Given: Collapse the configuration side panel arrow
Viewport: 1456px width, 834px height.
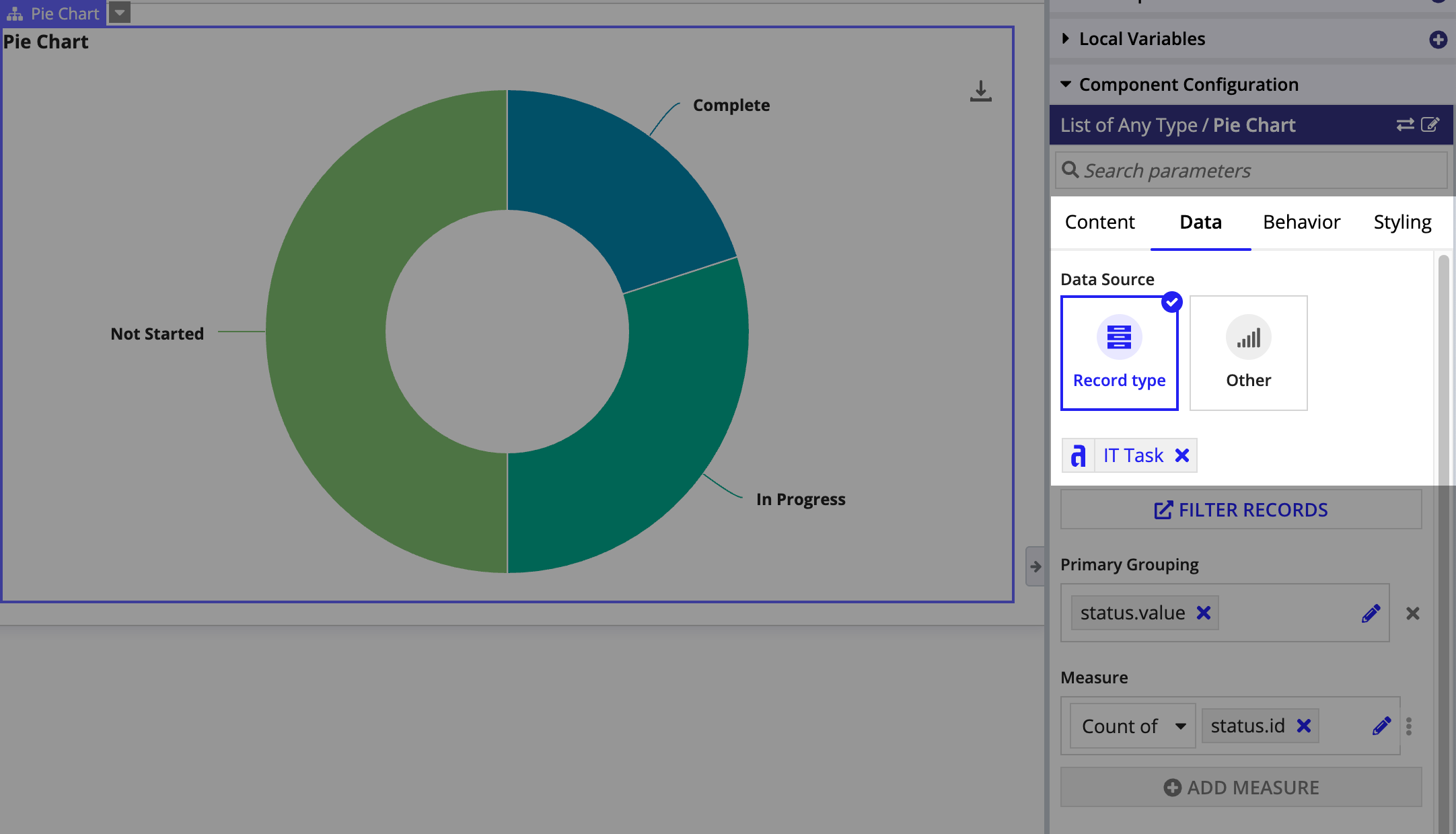Looking at the screenshot, I should pyautogui.click(x=1035, y=566).
